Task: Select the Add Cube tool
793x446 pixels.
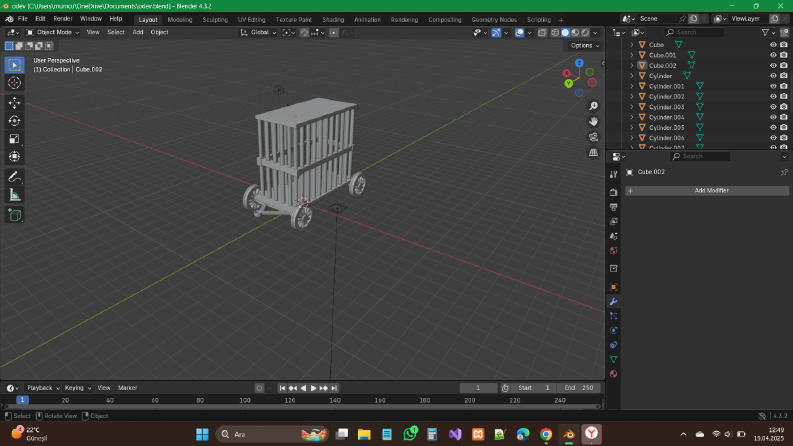Action: 14,215
